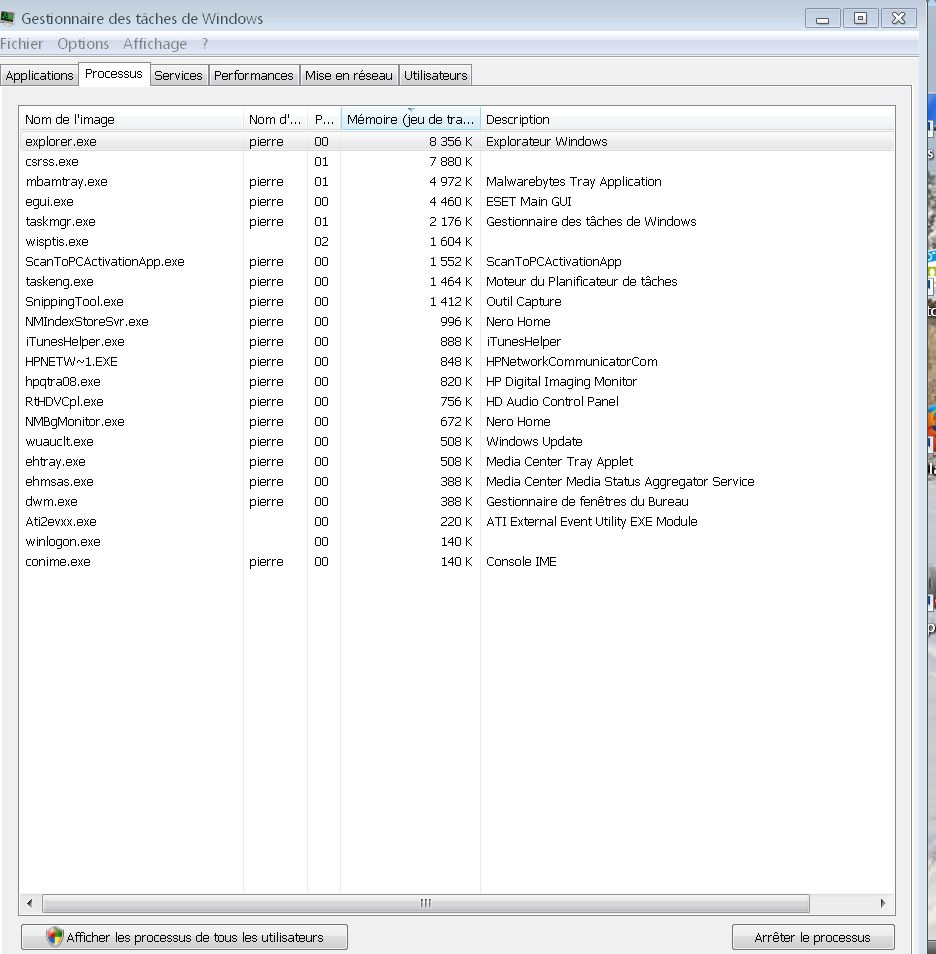Open the Options menu
936x954 pixels.
(x=83, y=44)
